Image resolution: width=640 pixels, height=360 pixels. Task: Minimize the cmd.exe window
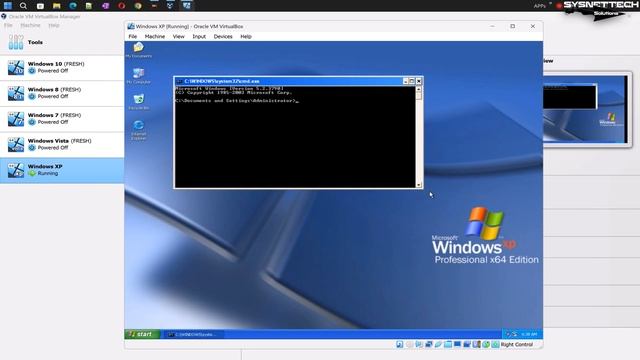pos(405,81)
